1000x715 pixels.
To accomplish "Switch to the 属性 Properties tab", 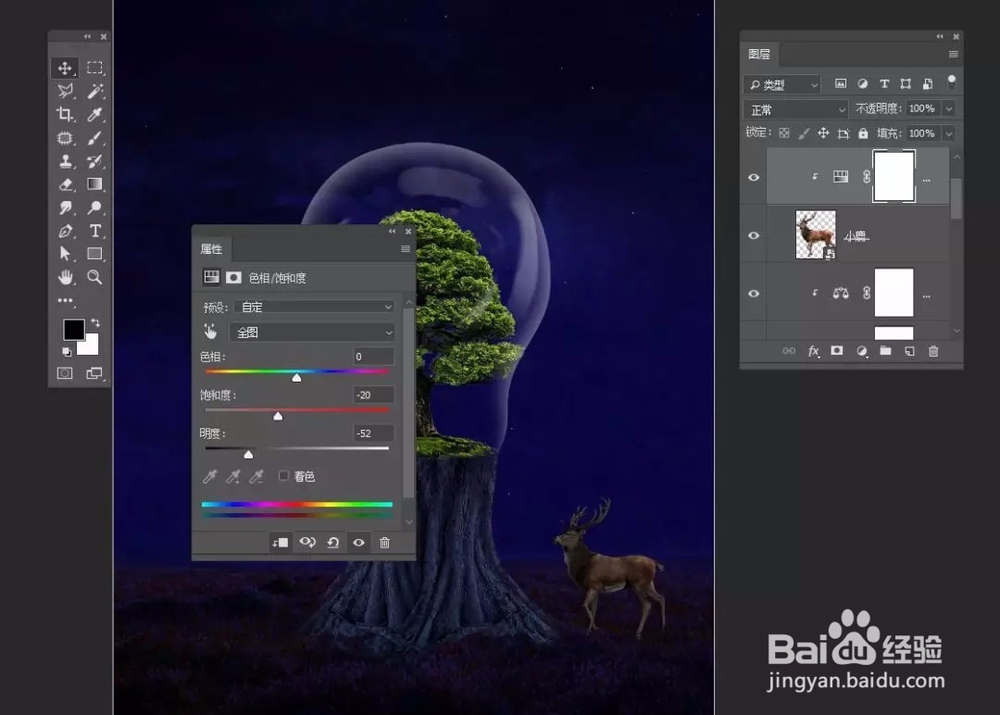I will click(x=211, y=249).
